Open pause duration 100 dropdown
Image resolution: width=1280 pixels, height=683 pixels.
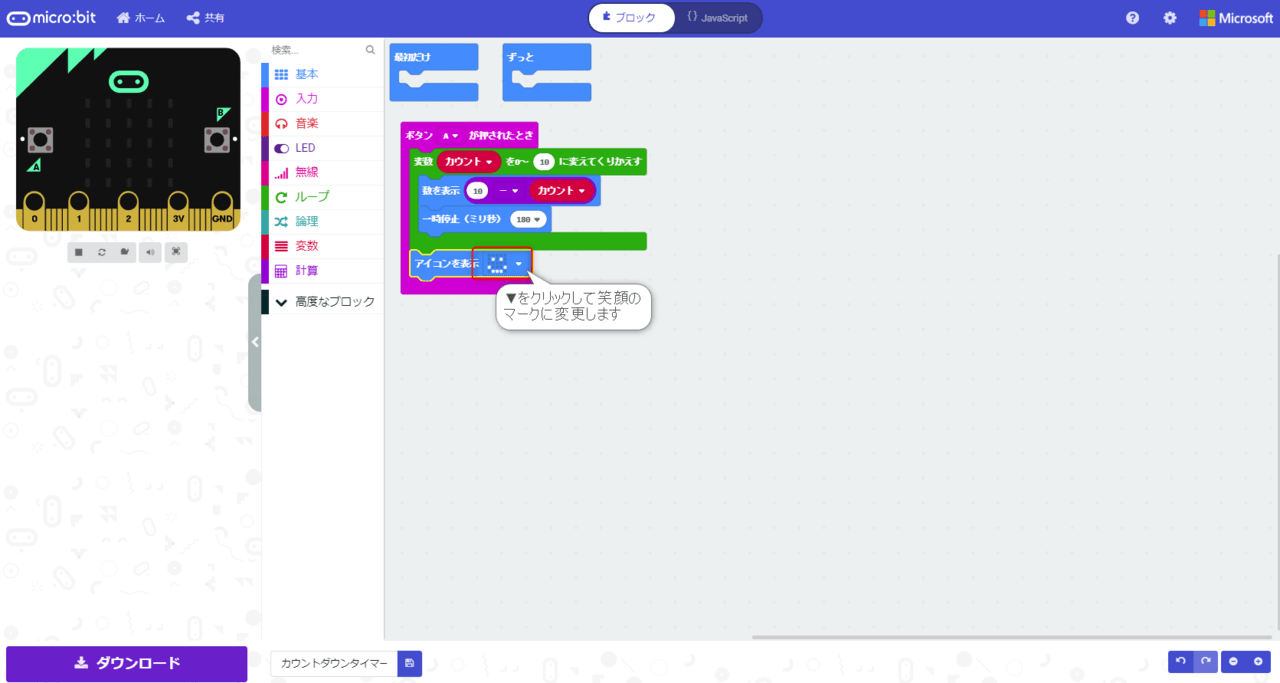528,219
